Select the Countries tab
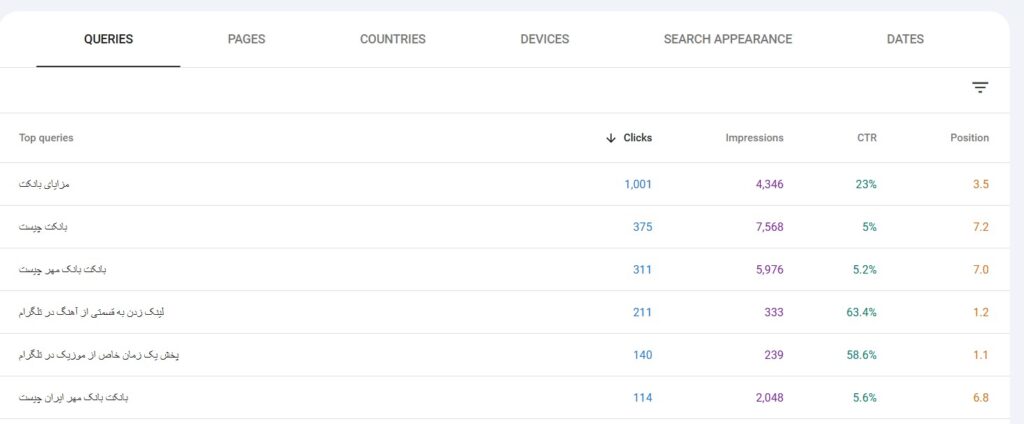The height and width of the screenshot is (424, 1024). click(392, 39)
